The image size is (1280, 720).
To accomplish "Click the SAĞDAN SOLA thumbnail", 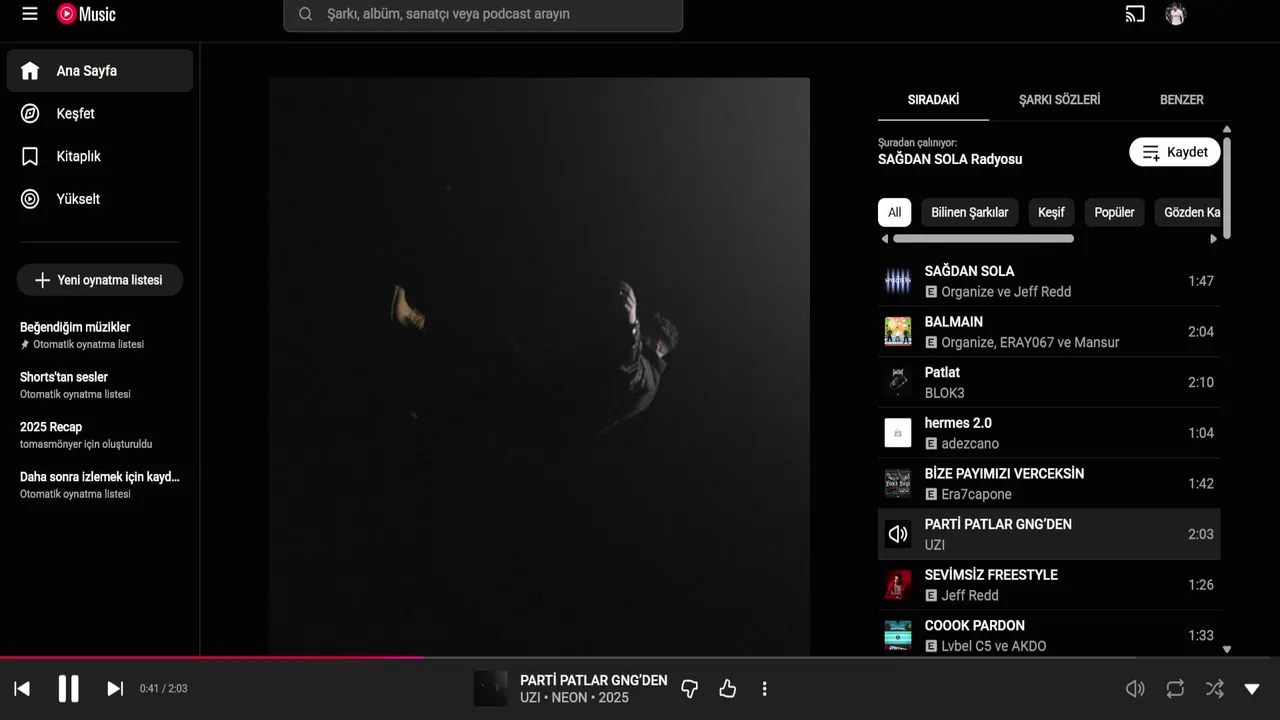I will 898,281.
